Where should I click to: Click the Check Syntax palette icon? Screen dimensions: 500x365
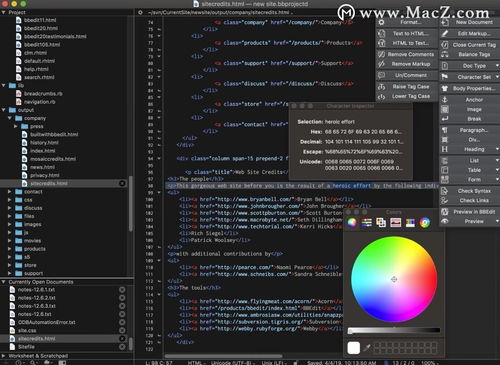point(444,191)
